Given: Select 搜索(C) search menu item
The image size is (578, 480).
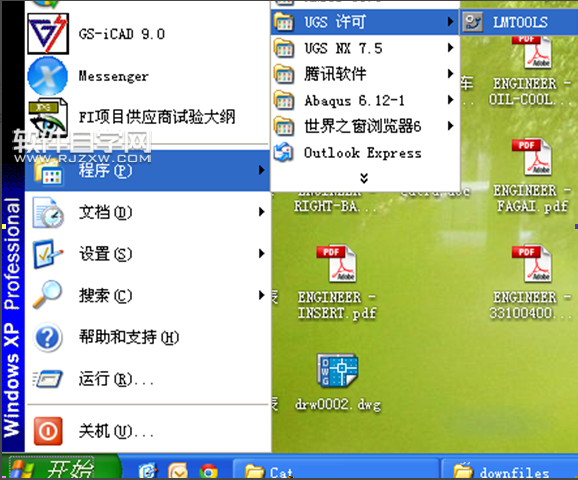Looking at the screenshot, I should point(147,295).
